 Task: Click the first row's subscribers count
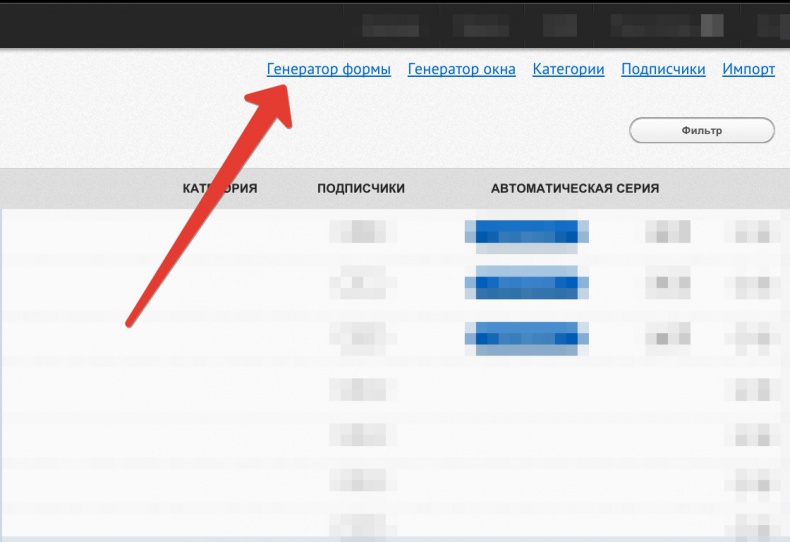tap(359, 233)
